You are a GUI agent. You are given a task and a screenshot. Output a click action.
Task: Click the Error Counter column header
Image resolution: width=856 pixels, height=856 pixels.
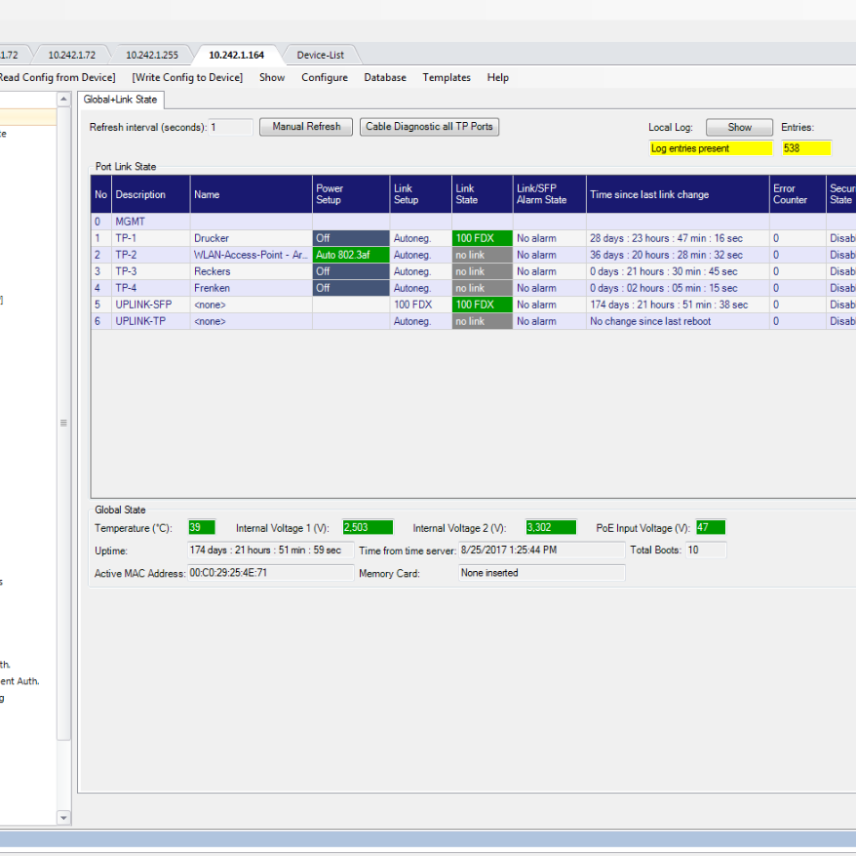click(x=798, y=194)
